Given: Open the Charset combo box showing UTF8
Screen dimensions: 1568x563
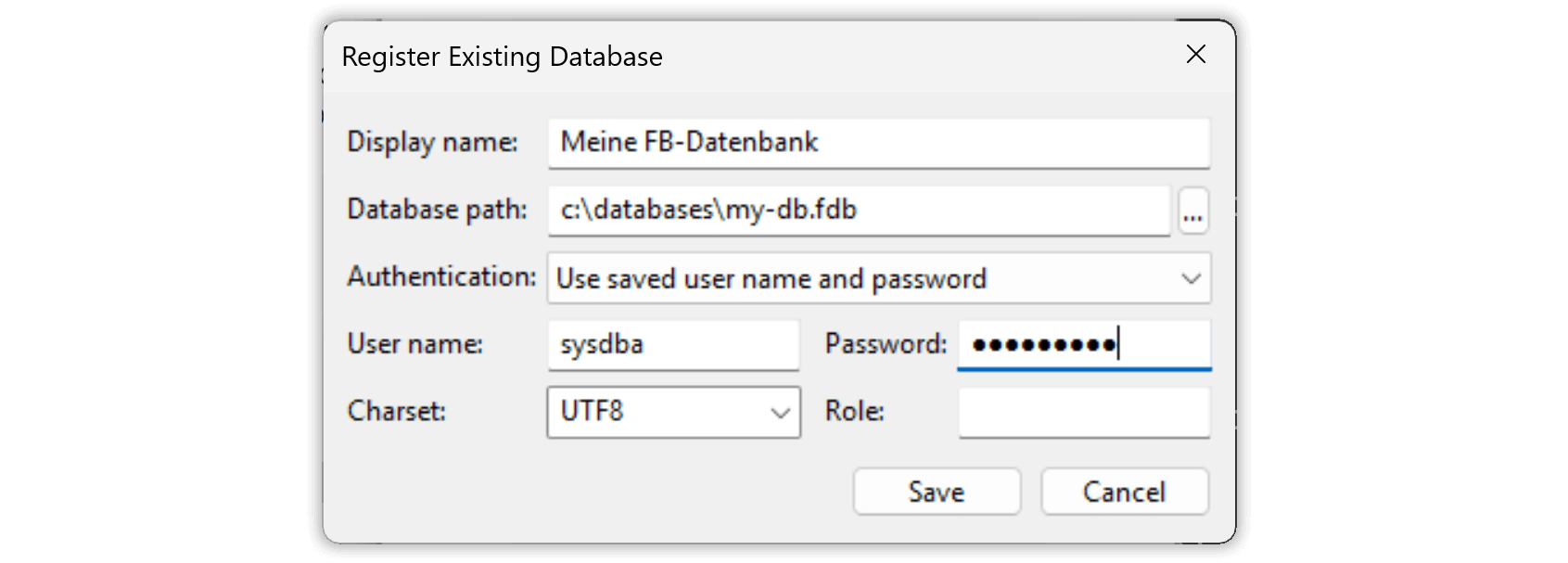Looking at the screenshot, I should 673,412.
